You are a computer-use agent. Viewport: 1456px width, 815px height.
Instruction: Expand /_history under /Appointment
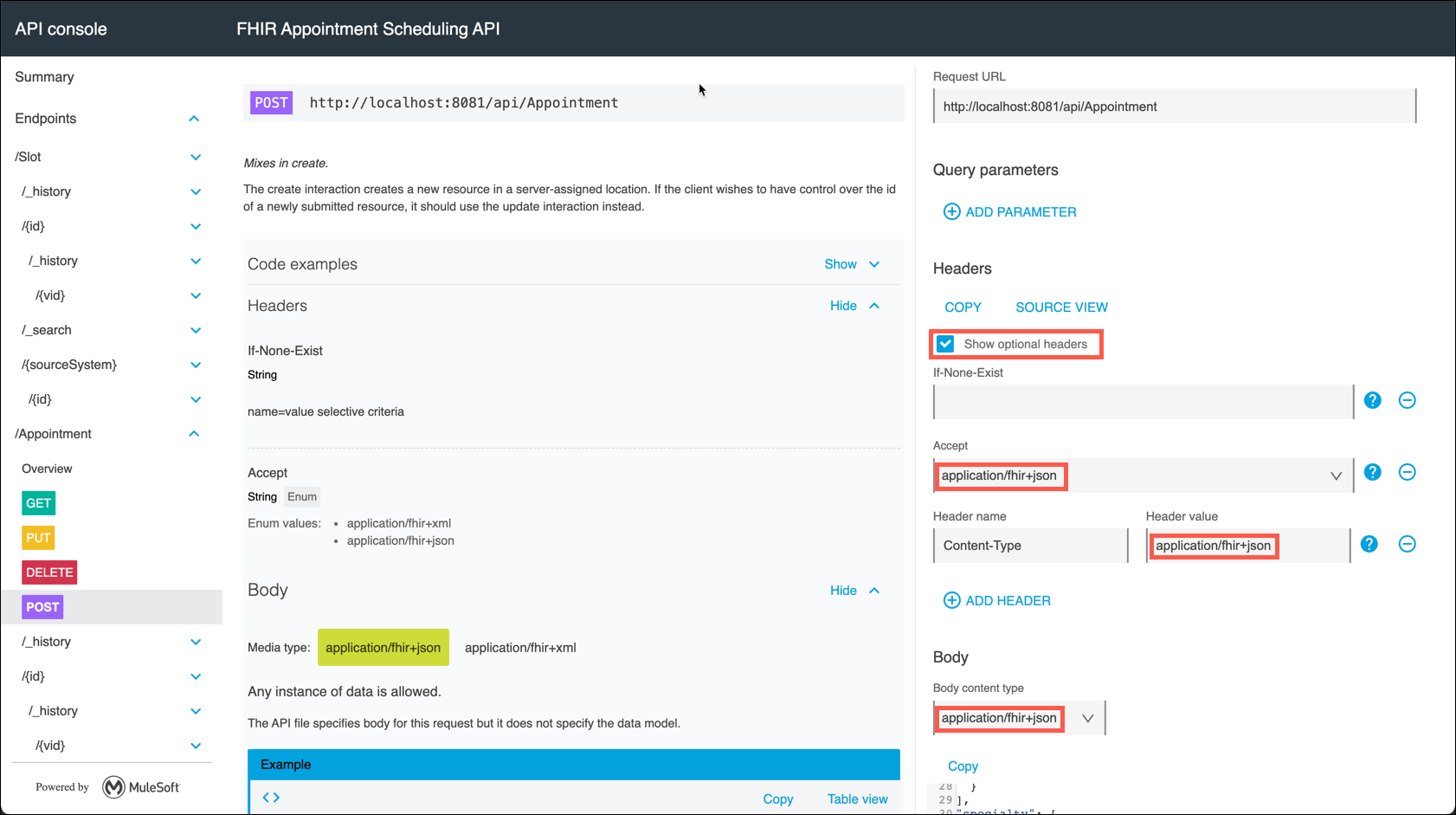click(196, 642)
